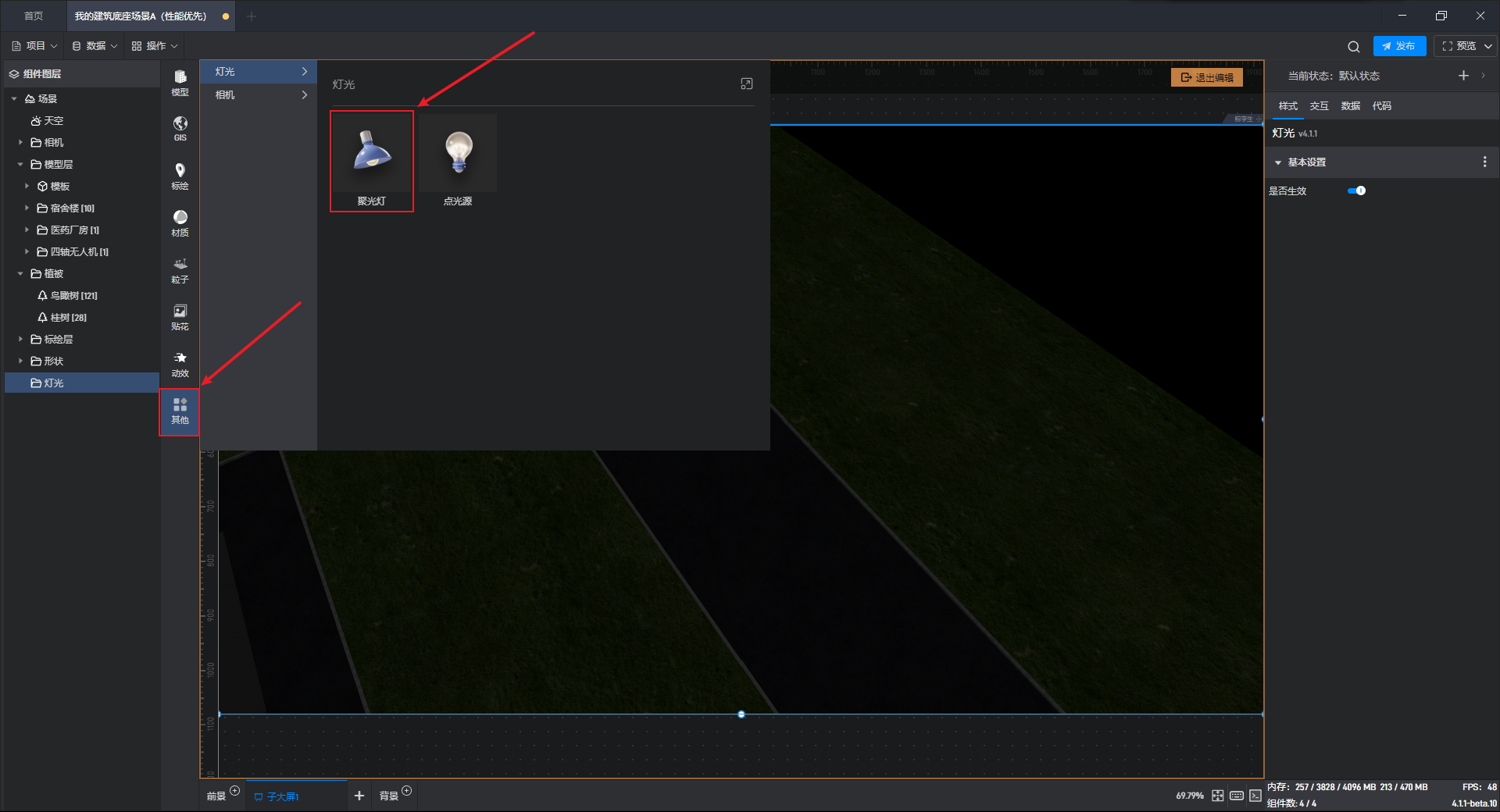Open the 模型 component category
Viewport: 1500px width, 812px height.
[x=180, y=82]
